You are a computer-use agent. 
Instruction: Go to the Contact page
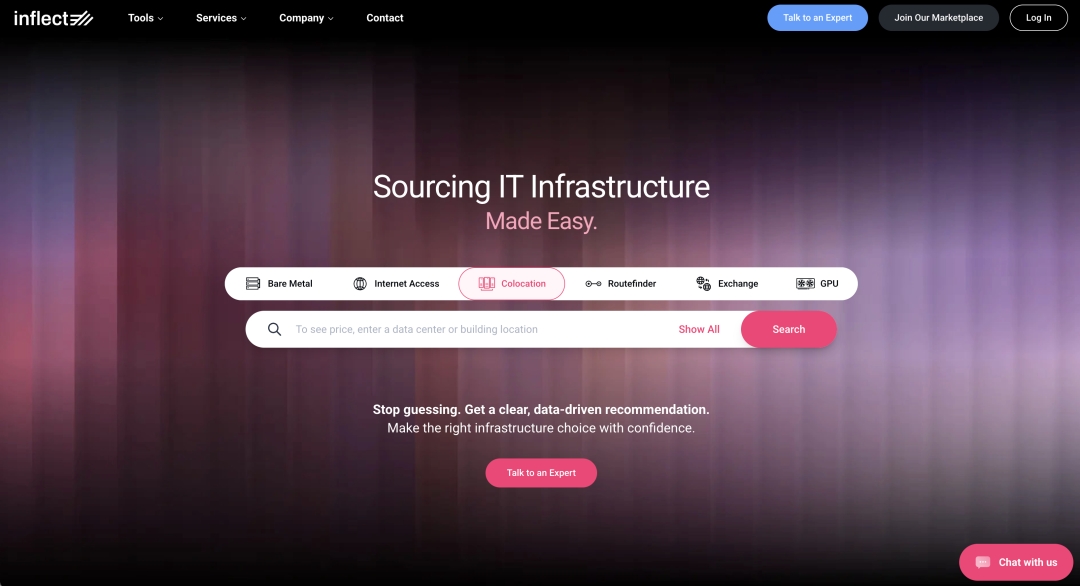385,18
